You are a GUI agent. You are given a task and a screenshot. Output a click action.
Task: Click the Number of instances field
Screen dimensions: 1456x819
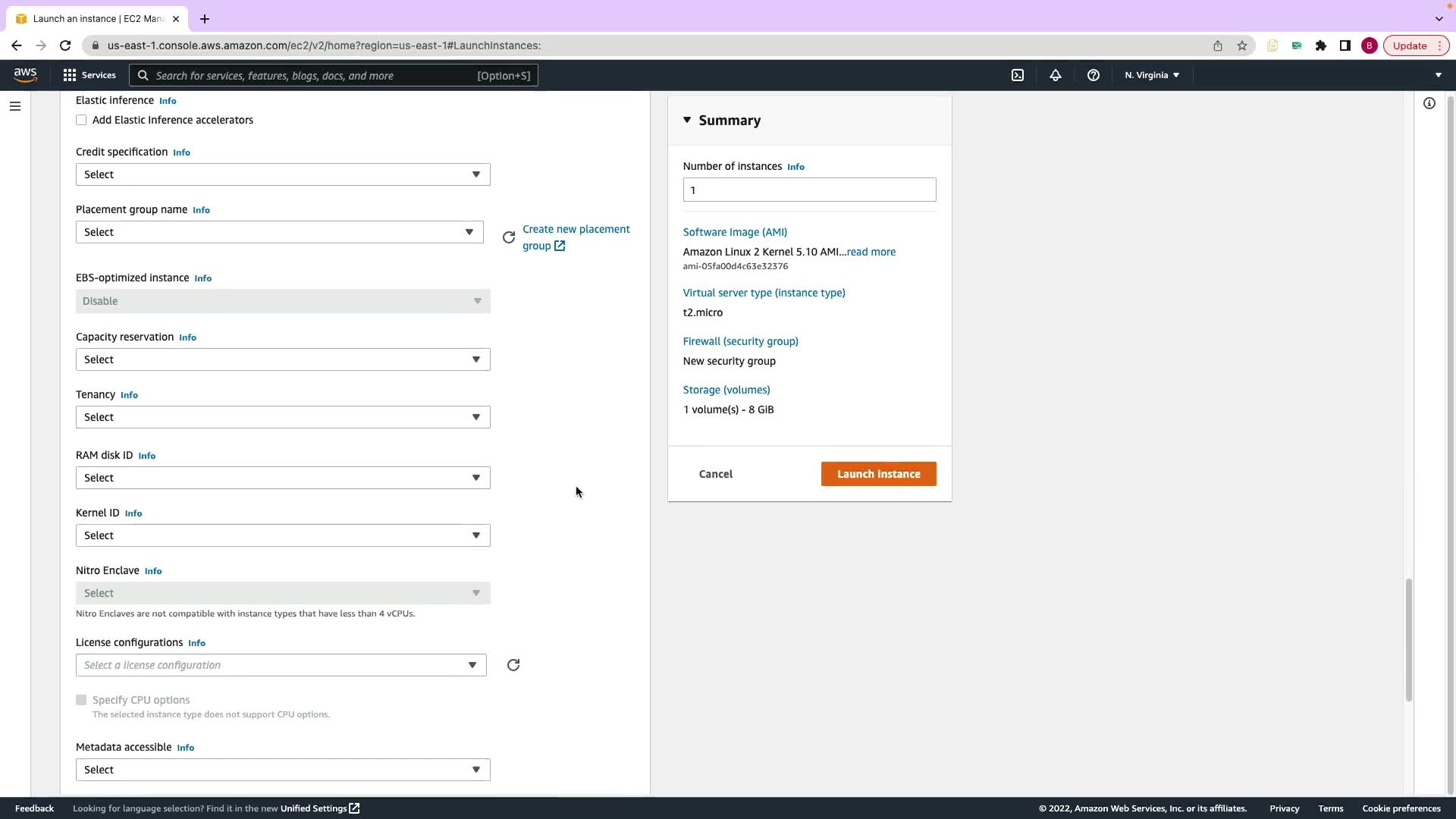(x=808, y=190)
